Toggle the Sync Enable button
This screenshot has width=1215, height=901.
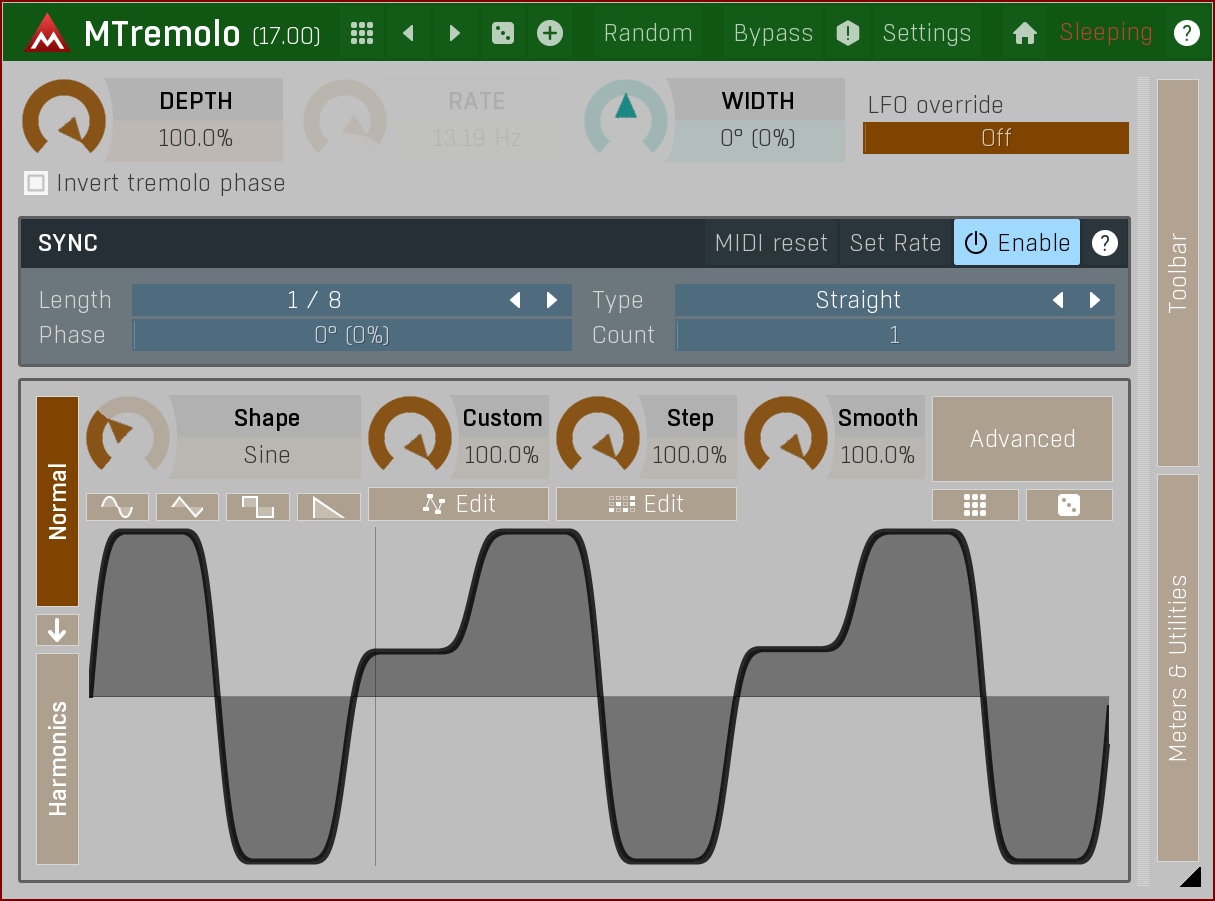tap(1016, 243)
